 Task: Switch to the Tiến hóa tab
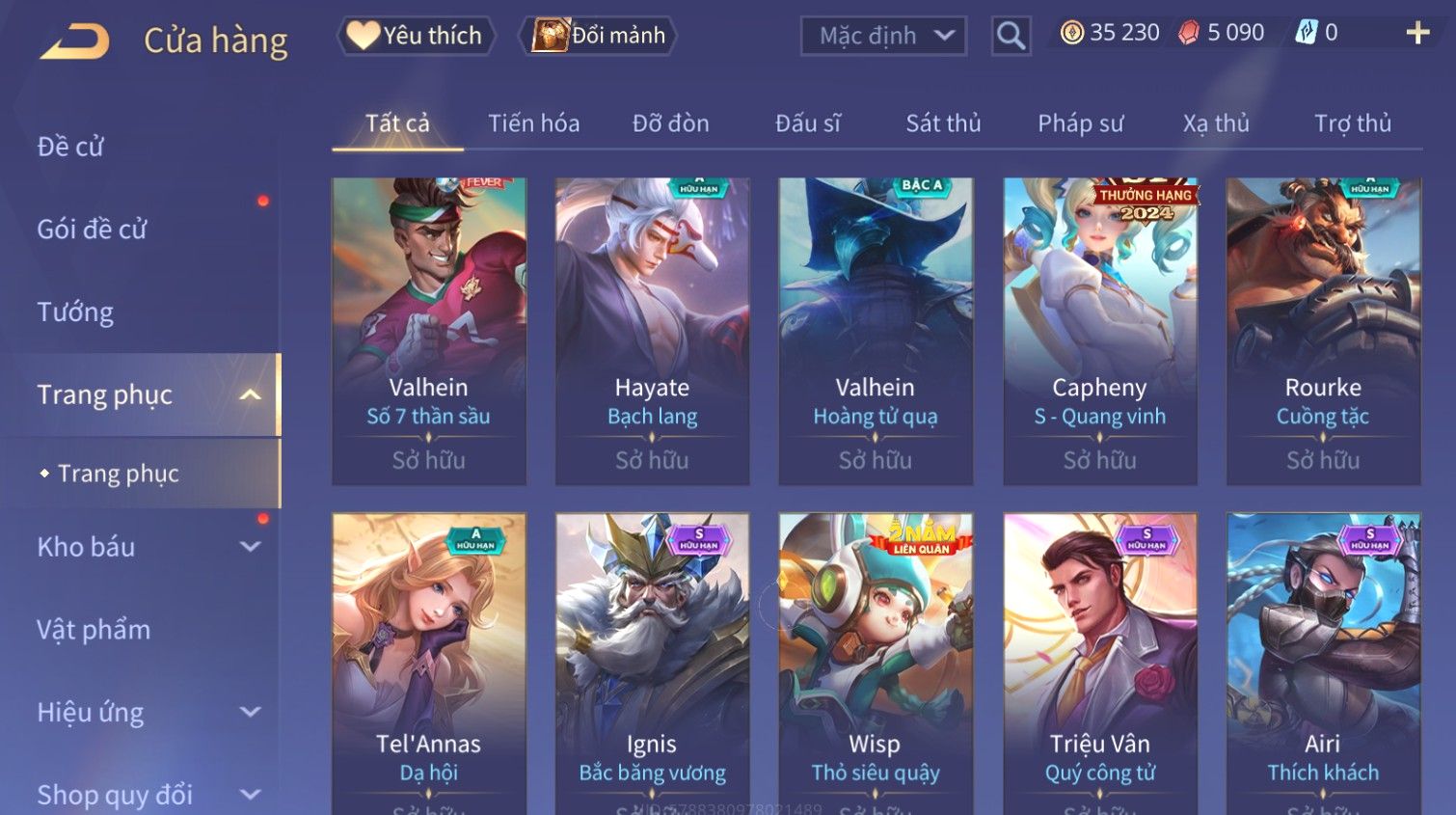click(533, 123)
